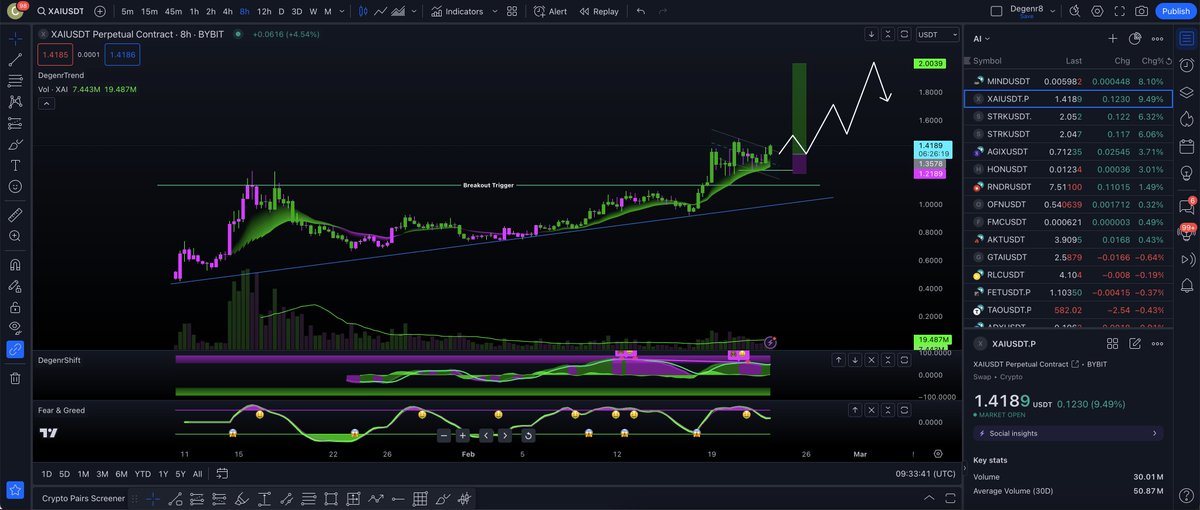This screenshot has width=1200, height=510.
Task: Create an Alert
Action: pos(550,11)
